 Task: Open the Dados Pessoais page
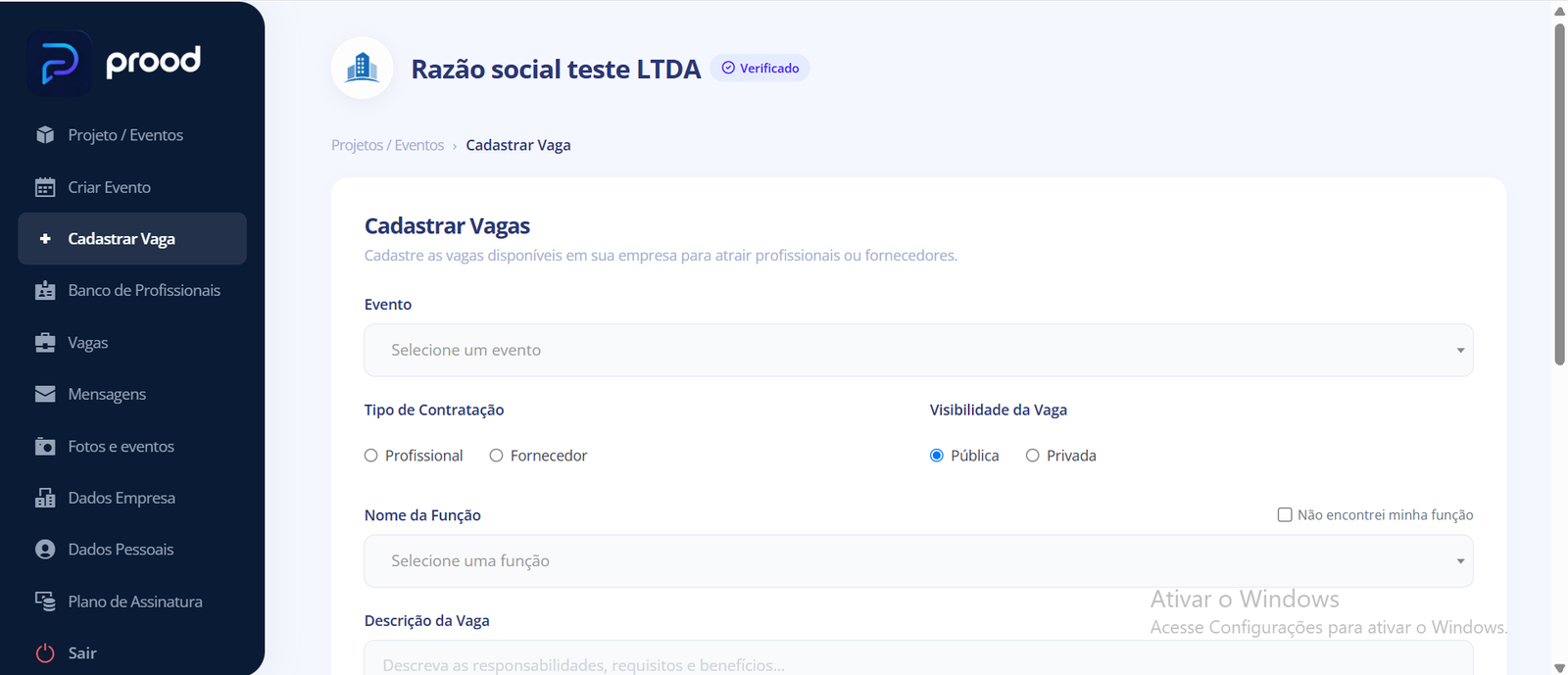pyautogui.click(x=132, y=550)
